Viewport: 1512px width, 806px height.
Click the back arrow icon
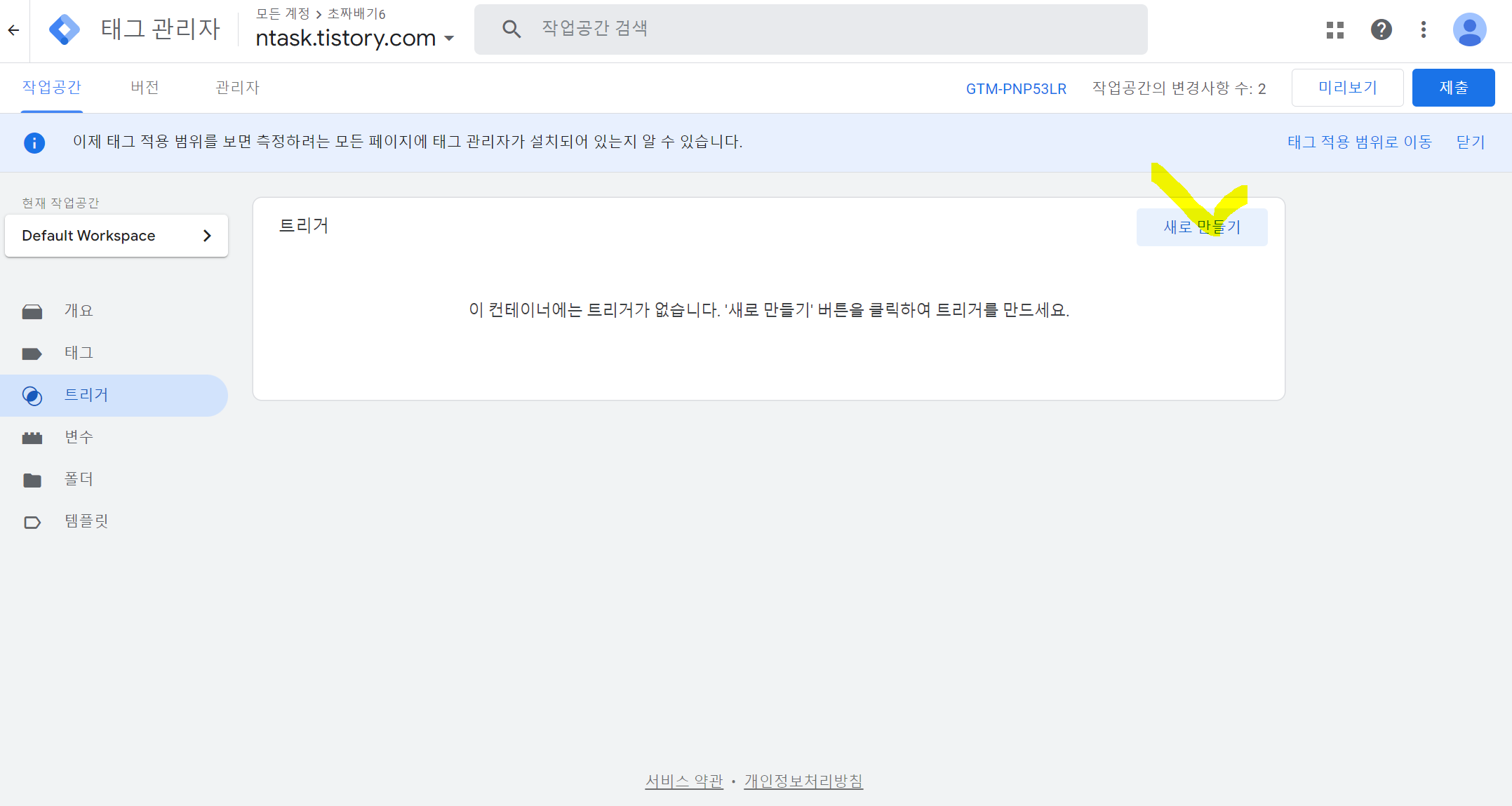tap(13, 29)
